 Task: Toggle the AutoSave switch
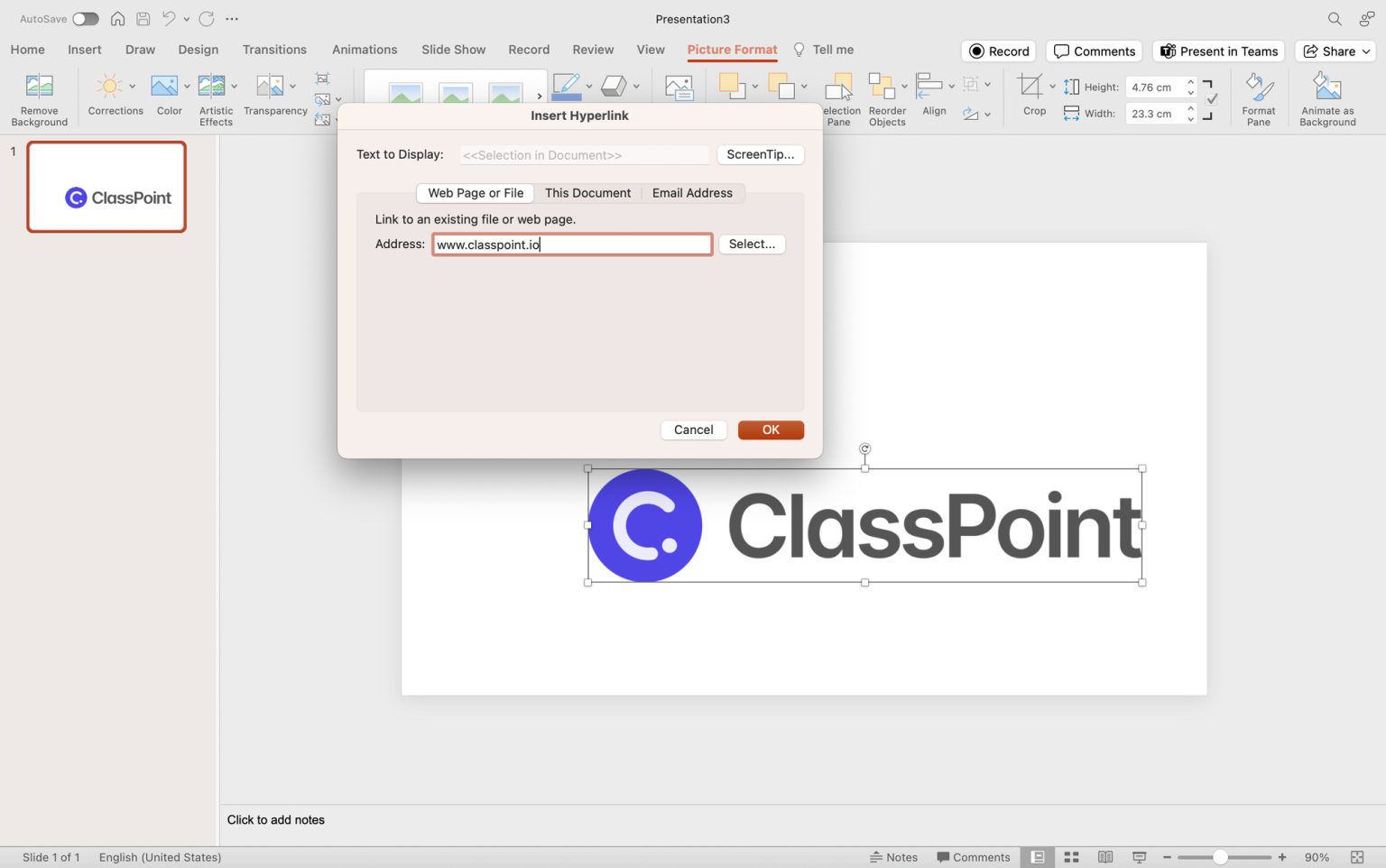click(85, 18)
